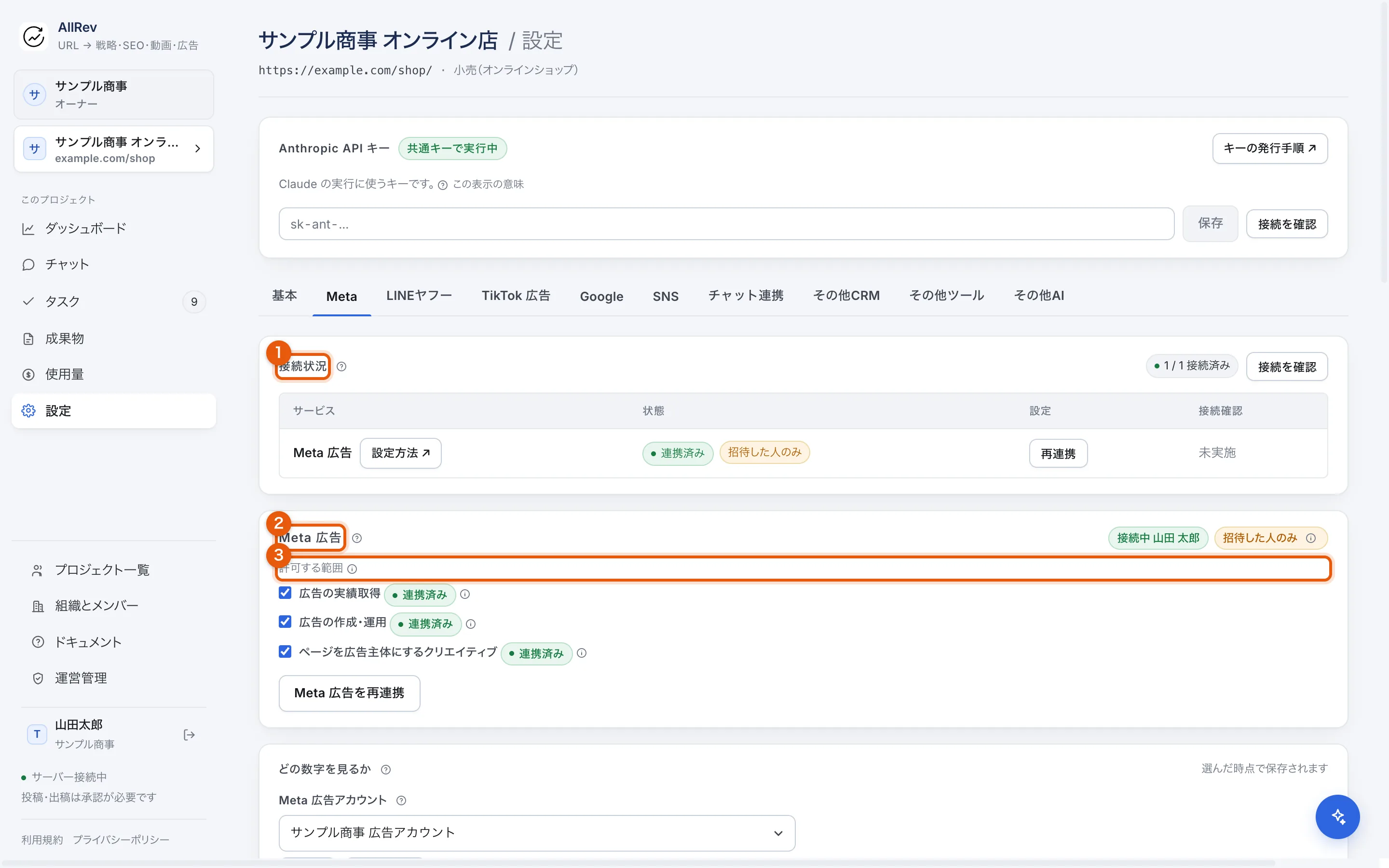Viewport: 1389px width, 868px height.
Task: Open the ダッシュボード chart icon
Action: [x=28, y=229]
